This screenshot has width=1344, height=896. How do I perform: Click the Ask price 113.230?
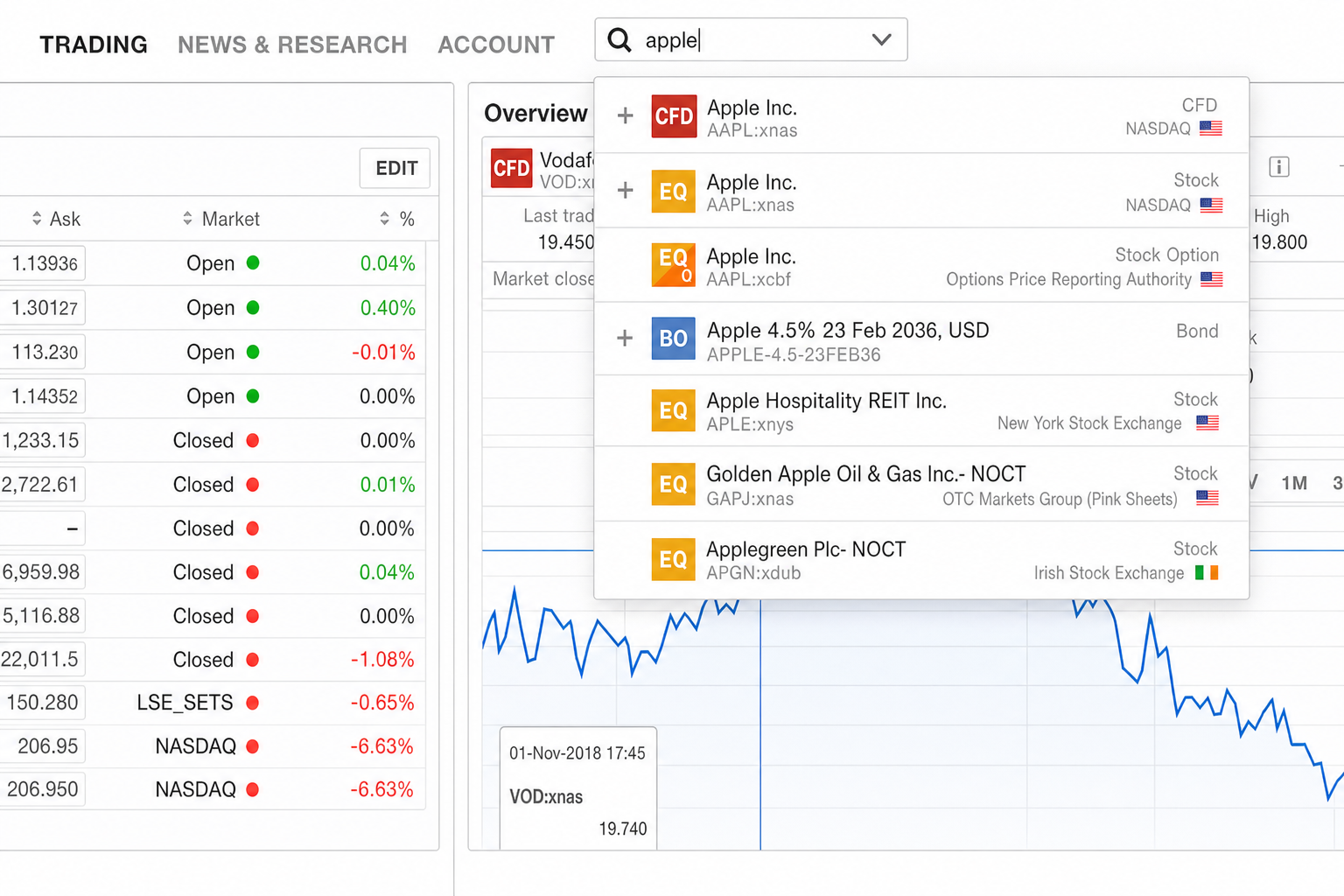45,352
